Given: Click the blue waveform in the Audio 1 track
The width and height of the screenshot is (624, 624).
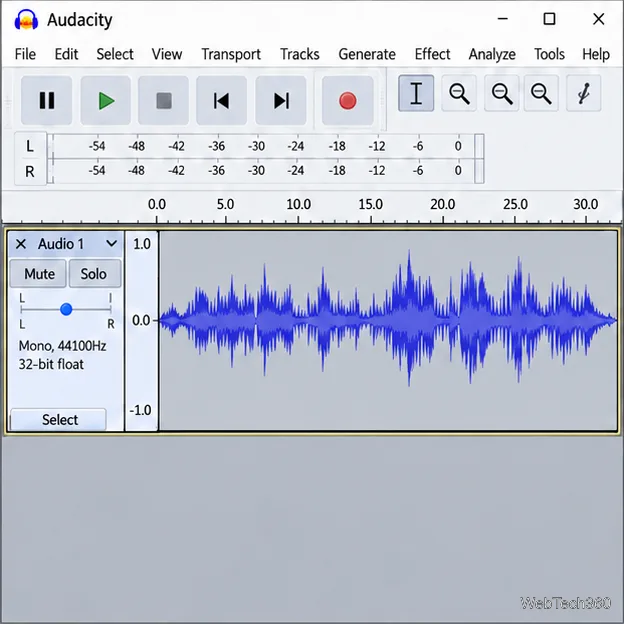Looking at the screenshot, I should pos(388,320).
